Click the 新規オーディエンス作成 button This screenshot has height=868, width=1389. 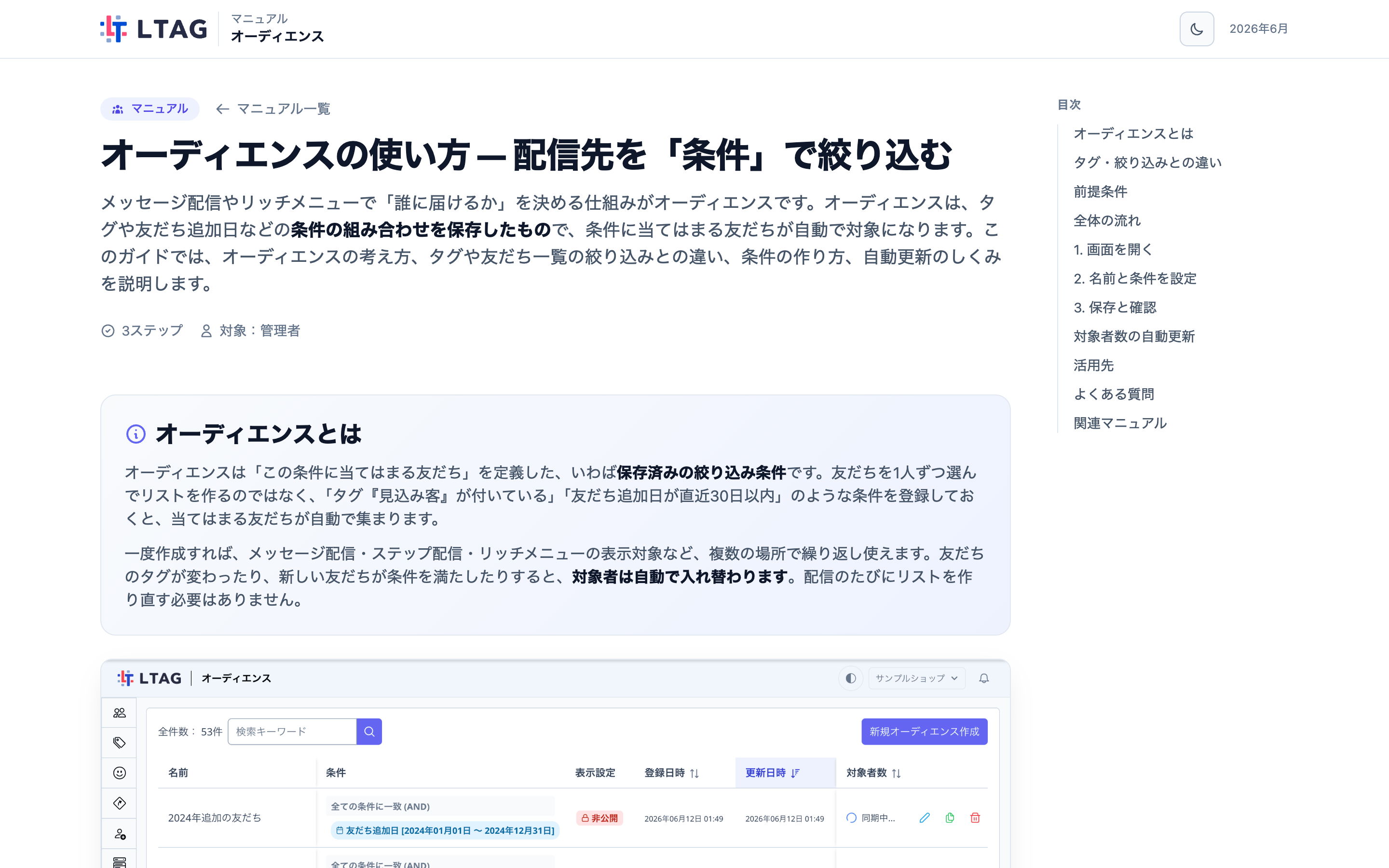(x=924, y=732)
